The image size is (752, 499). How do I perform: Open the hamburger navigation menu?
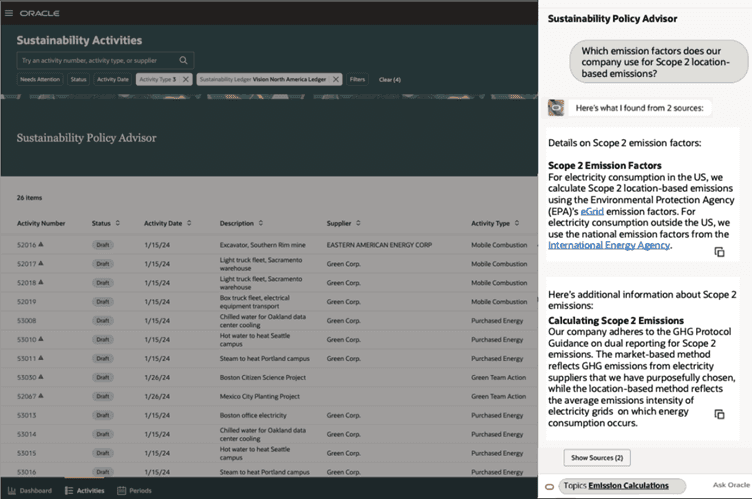[x=9, y=13]
